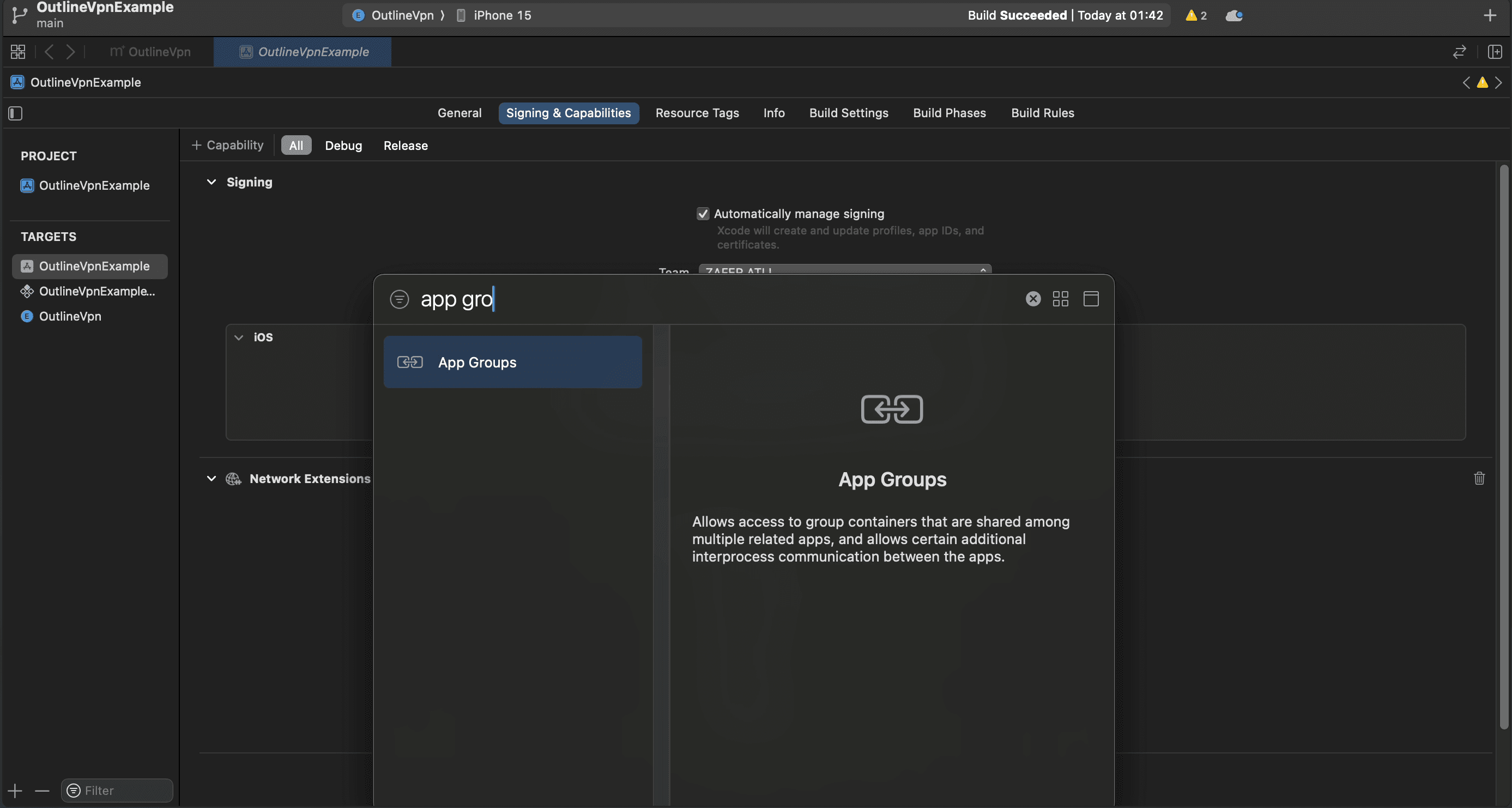1512x808 pixels.
Task: Click the targets Filter field
Action: [x=117, y=791]
